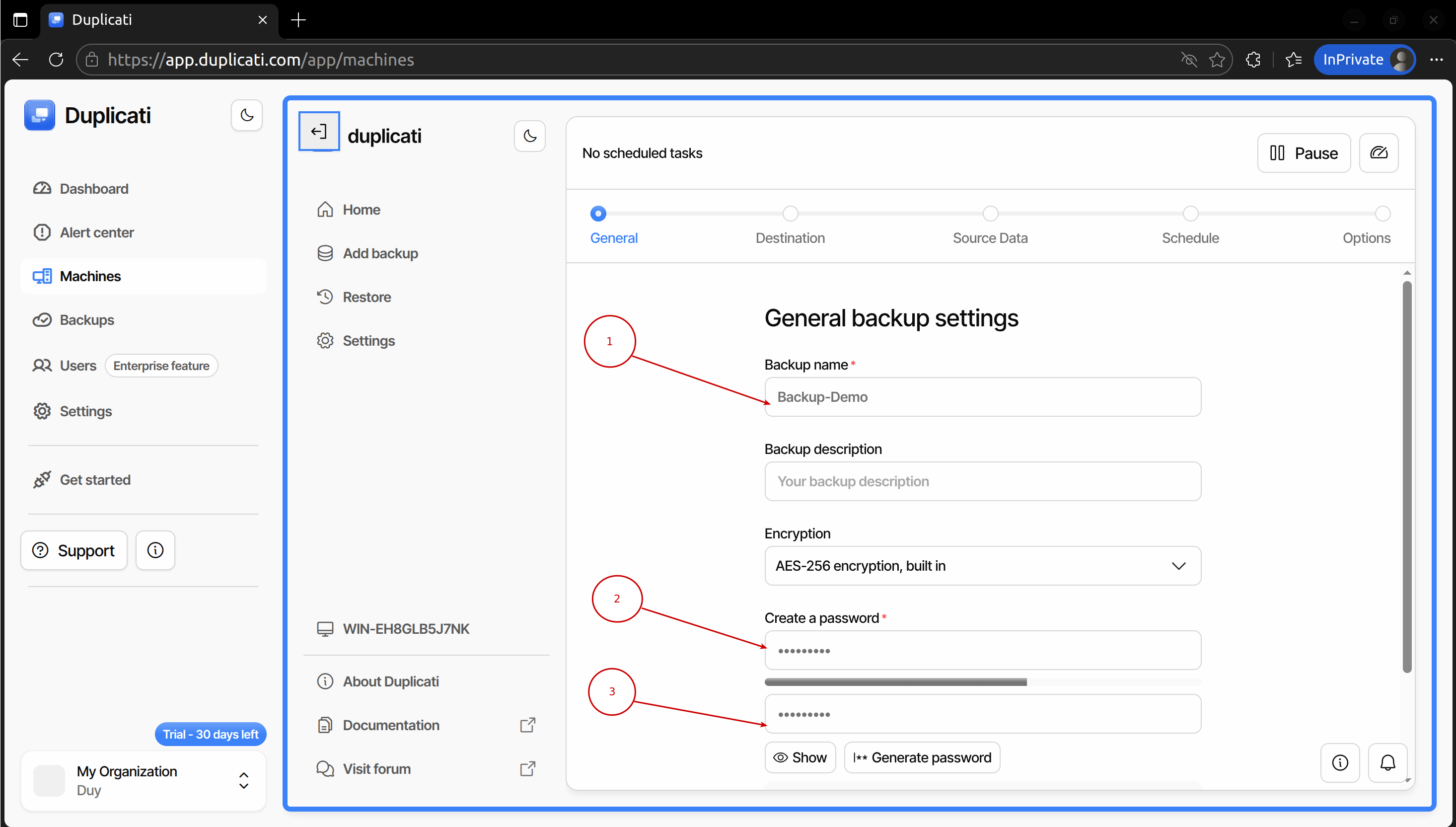Click the form's vertical scrollbar
Image resolution: width=1456 pixels, height=827 pixels.
[1407, 477]
